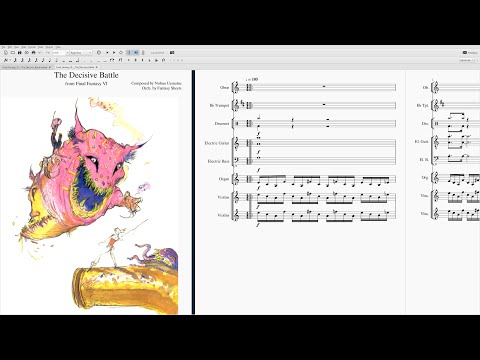Viewport: 480px width, 360px height.
Task: Toggle the metronome icon
Action: (x=143, y=53)
